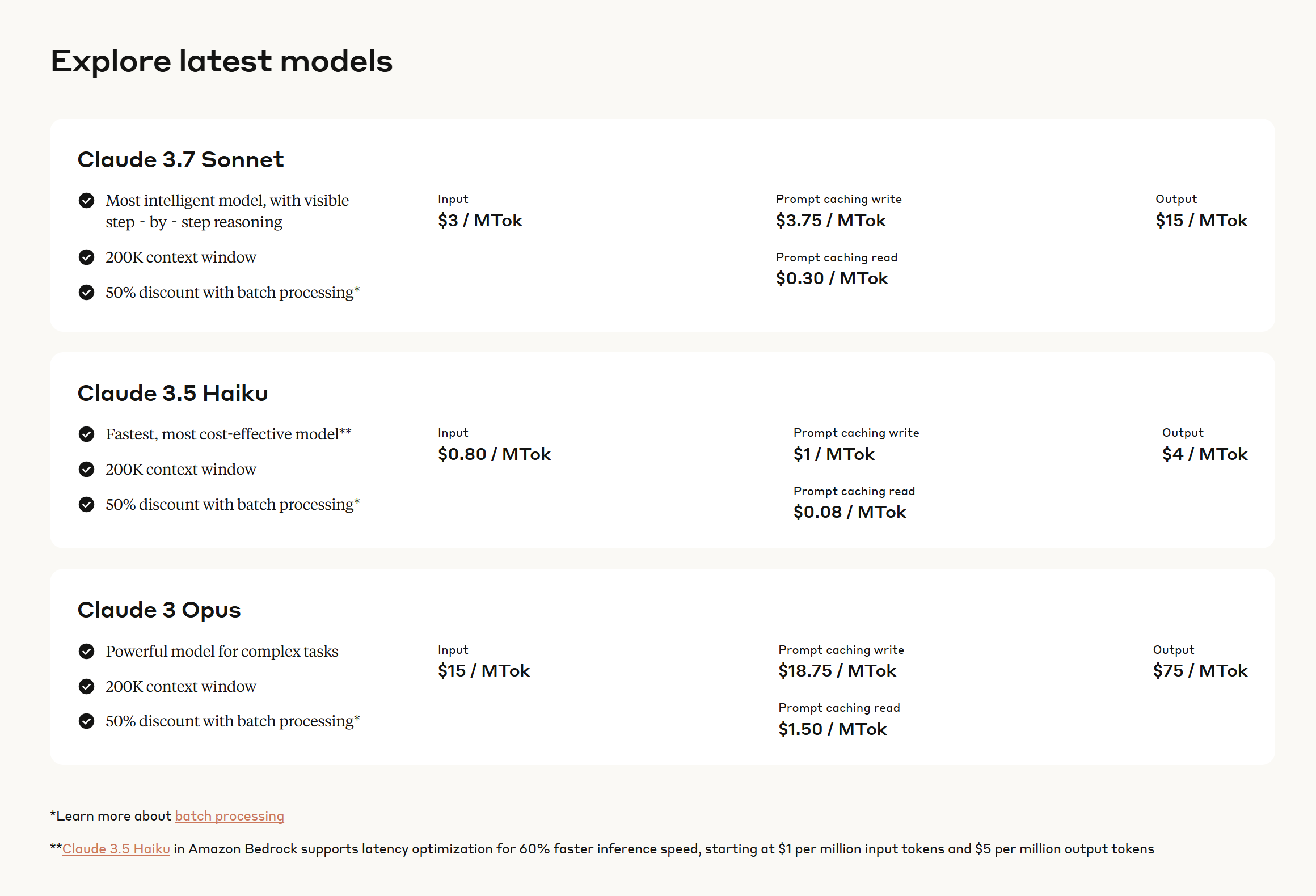
Task: Click checkmark next to Sonnet's 200K context window
Action: [86, 257]
